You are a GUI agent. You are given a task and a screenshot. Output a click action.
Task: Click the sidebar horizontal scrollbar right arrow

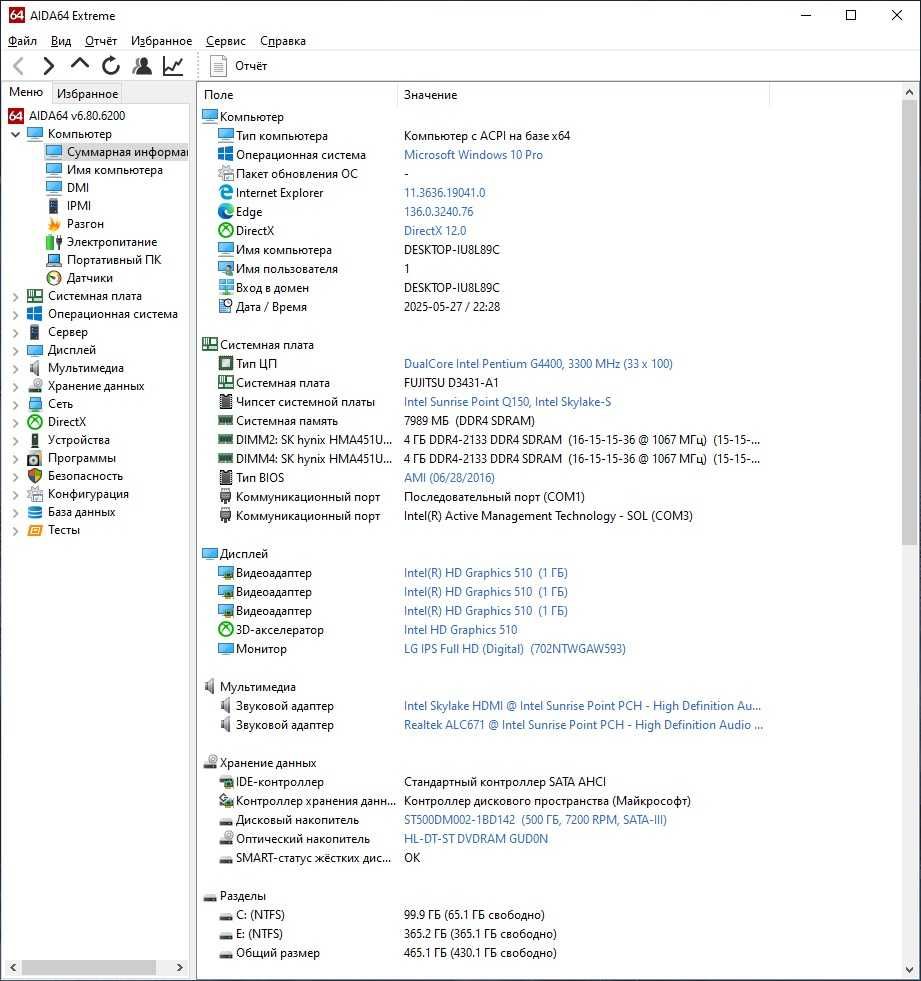tap(180, 967)
